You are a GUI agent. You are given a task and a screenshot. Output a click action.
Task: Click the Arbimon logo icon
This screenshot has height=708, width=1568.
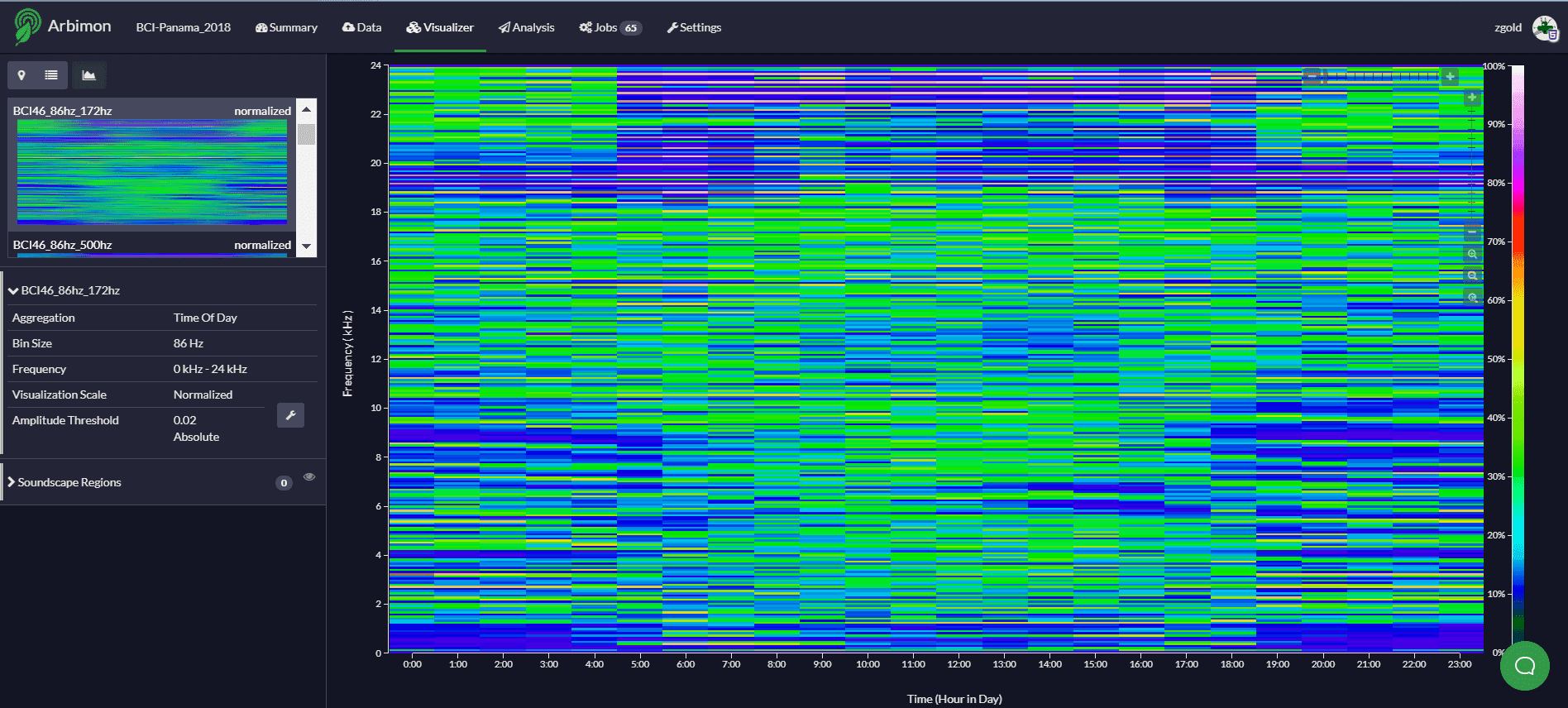pyautogui.click(x=27, y=26)
